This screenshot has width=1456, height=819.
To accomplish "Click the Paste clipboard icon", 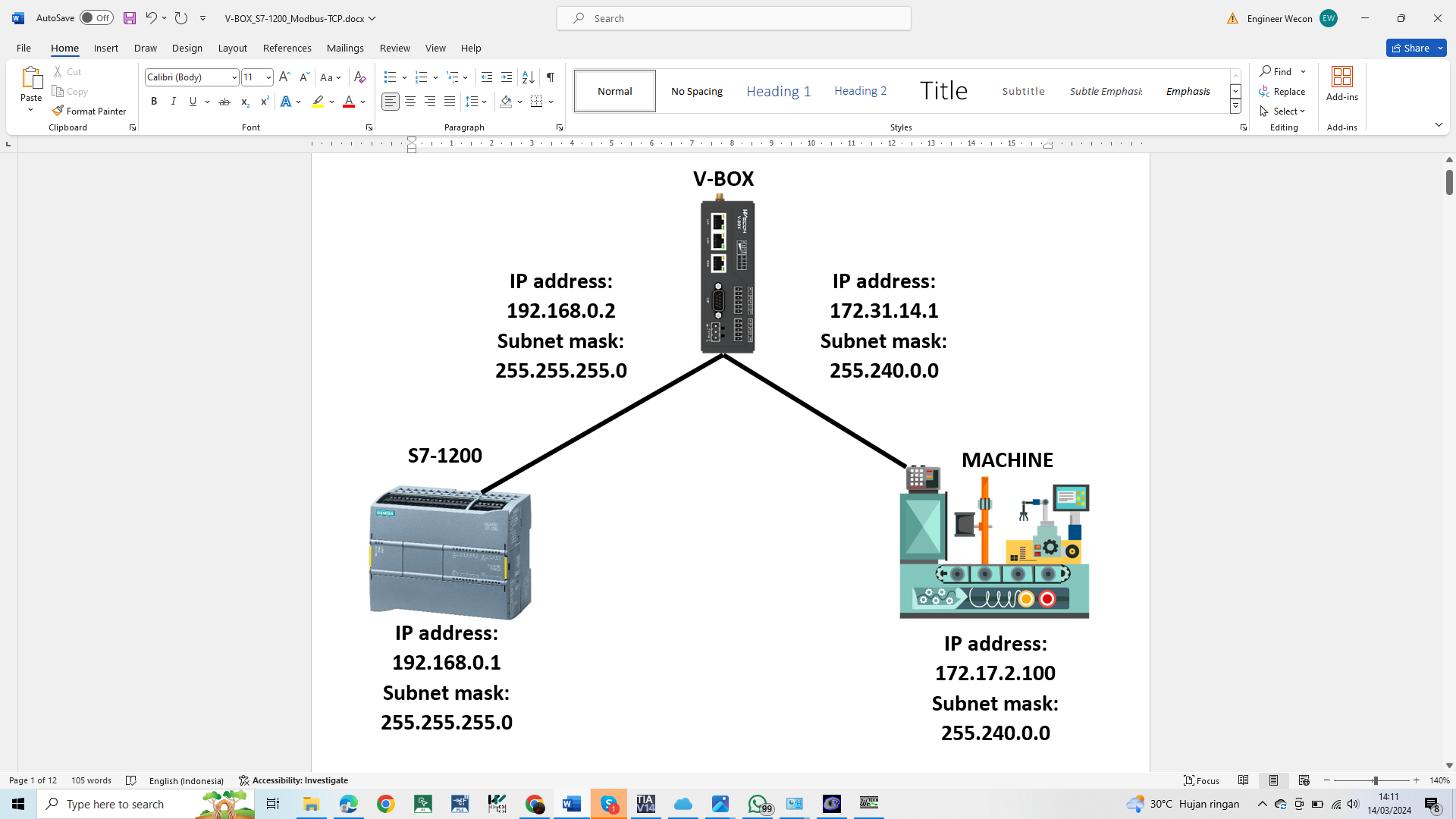I will [x=31, y=78].
